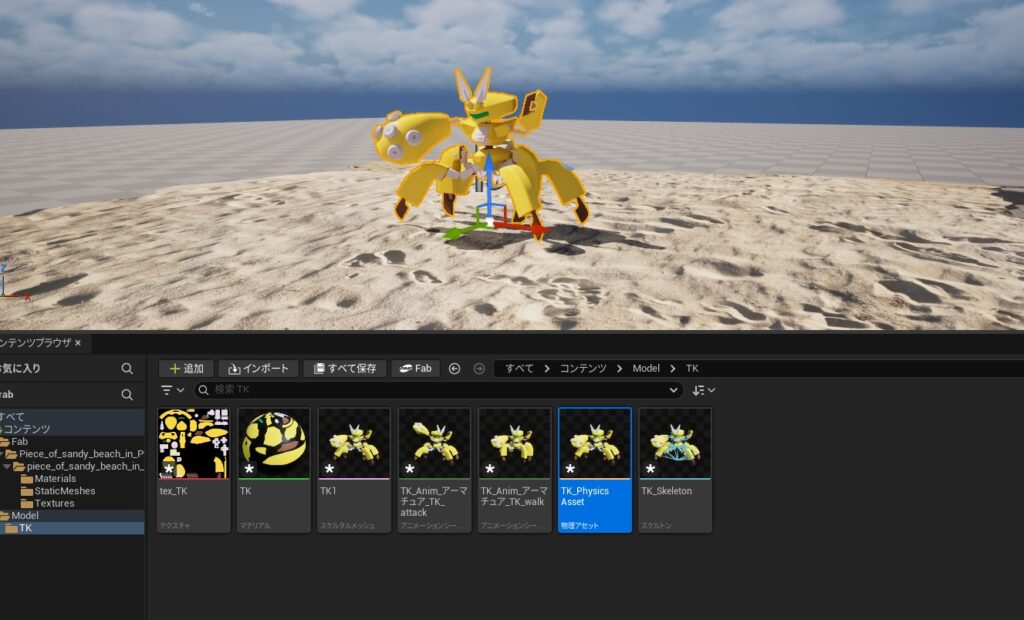The width and height of the screenshot is (1024, 620).
Task: Open the filter dropdown beside search box
Action: pyautogui.click(x=173, y=390)
